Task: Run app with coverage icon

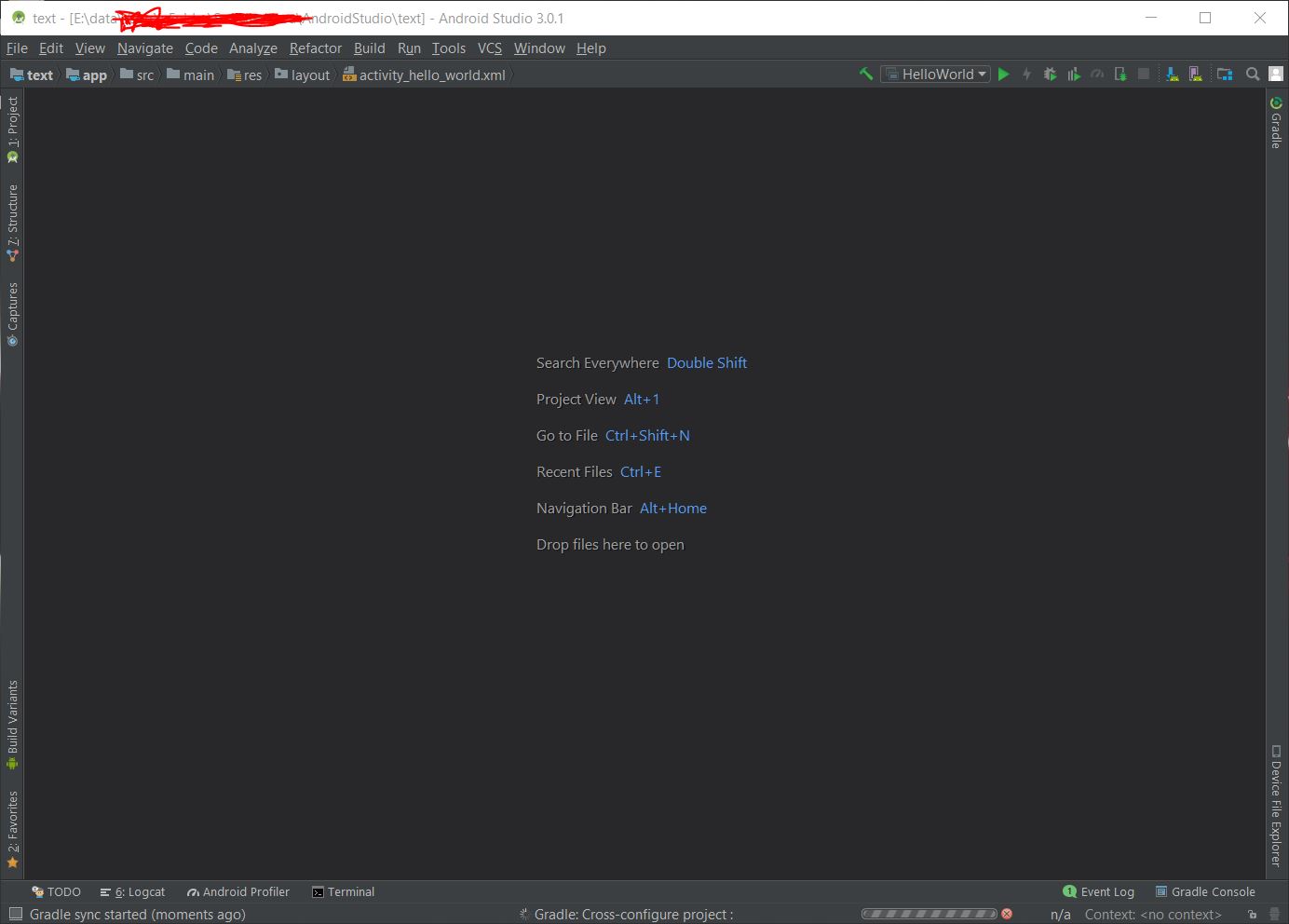Action: 1074,75
